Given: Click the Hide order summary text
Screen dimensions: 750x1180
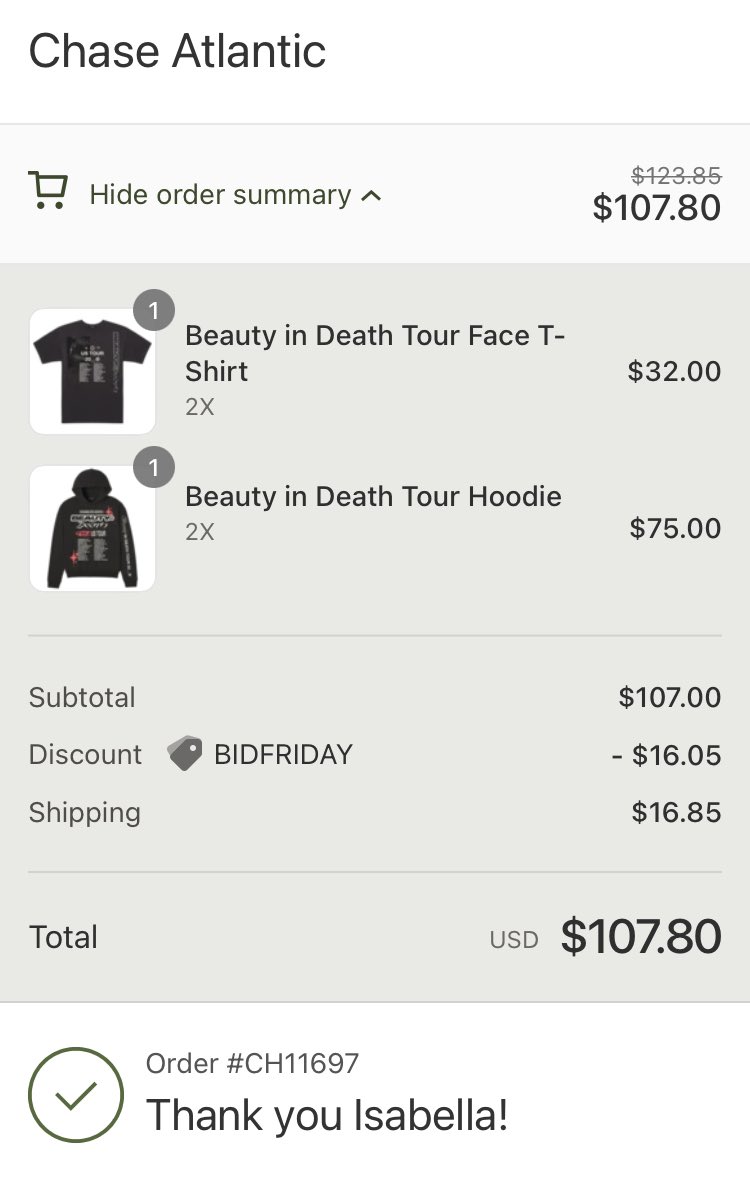Looking at the screenshot, I should click(x=220, y=195).
